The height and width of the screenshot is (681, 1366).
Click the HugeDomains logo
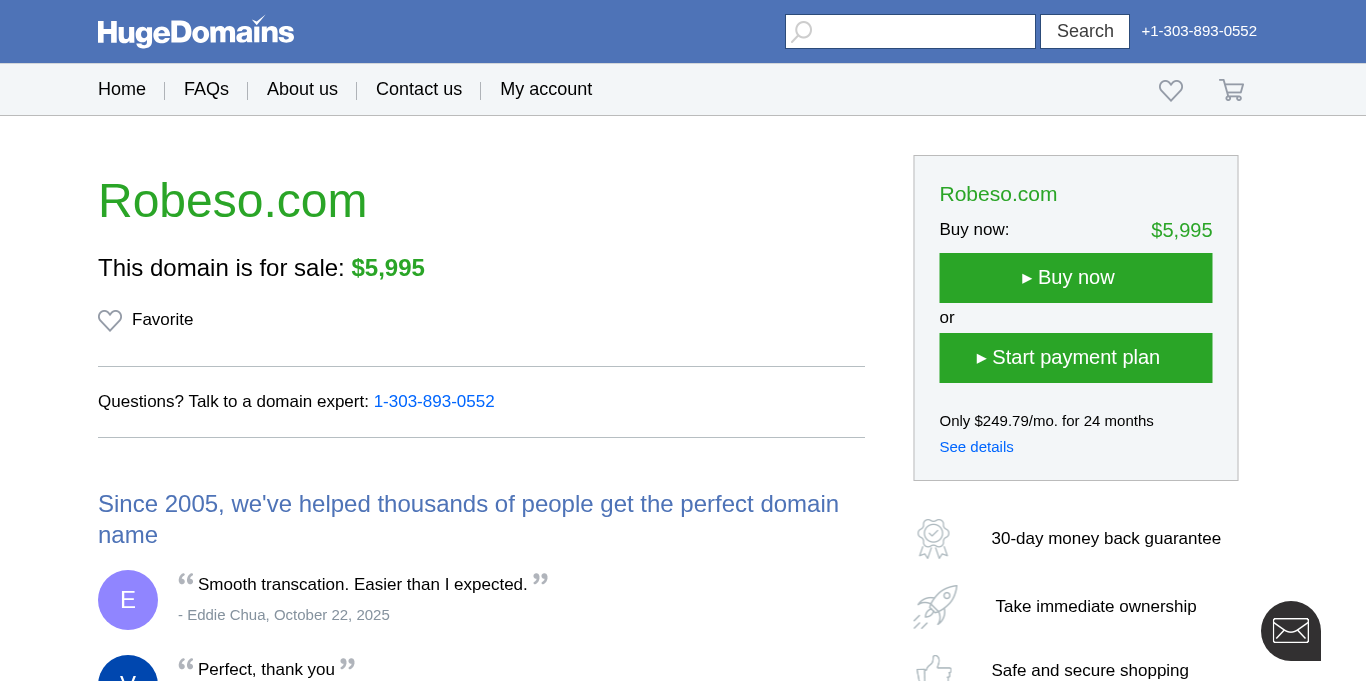point(196,32)
